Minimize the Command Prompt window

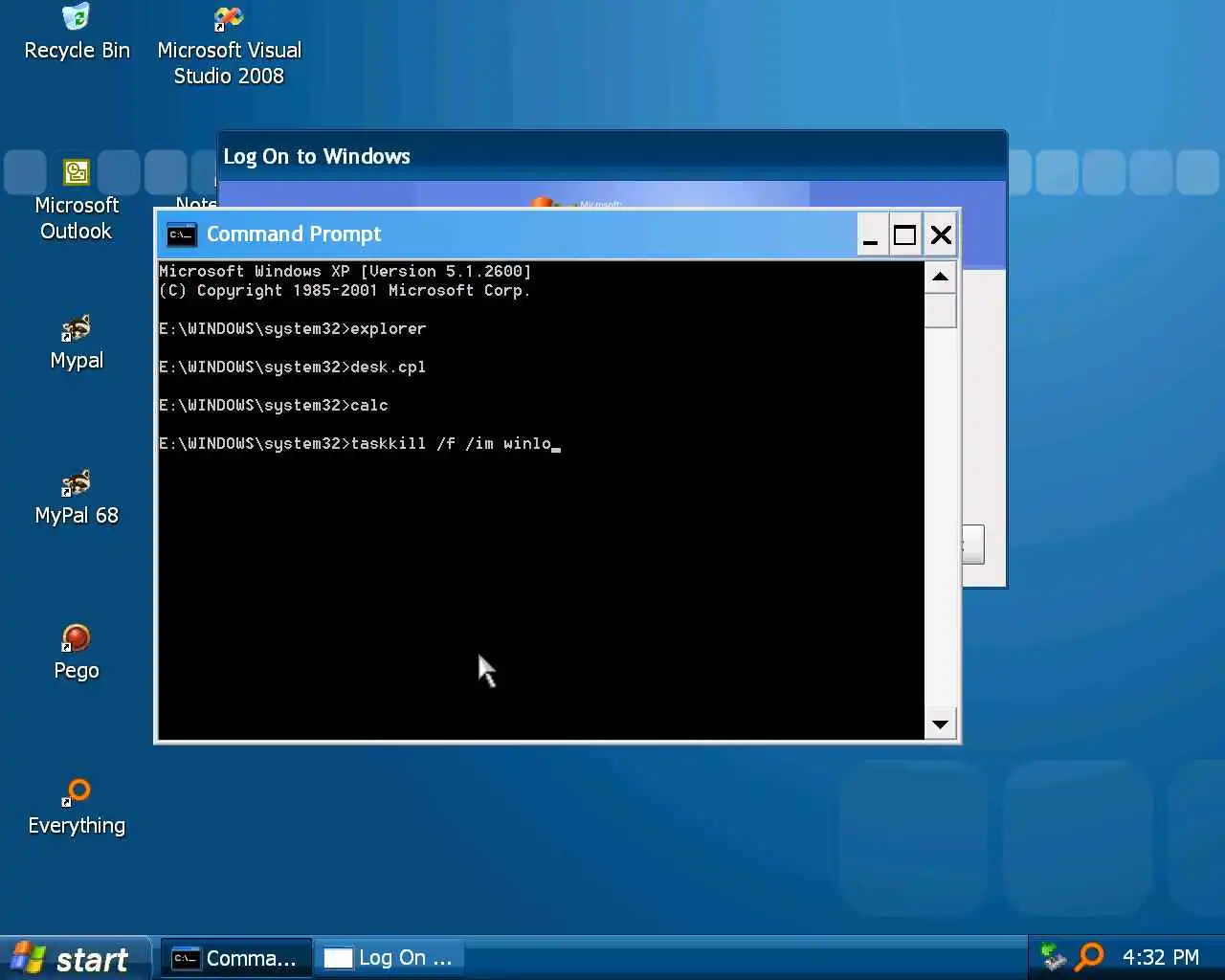tap(871, 234)
